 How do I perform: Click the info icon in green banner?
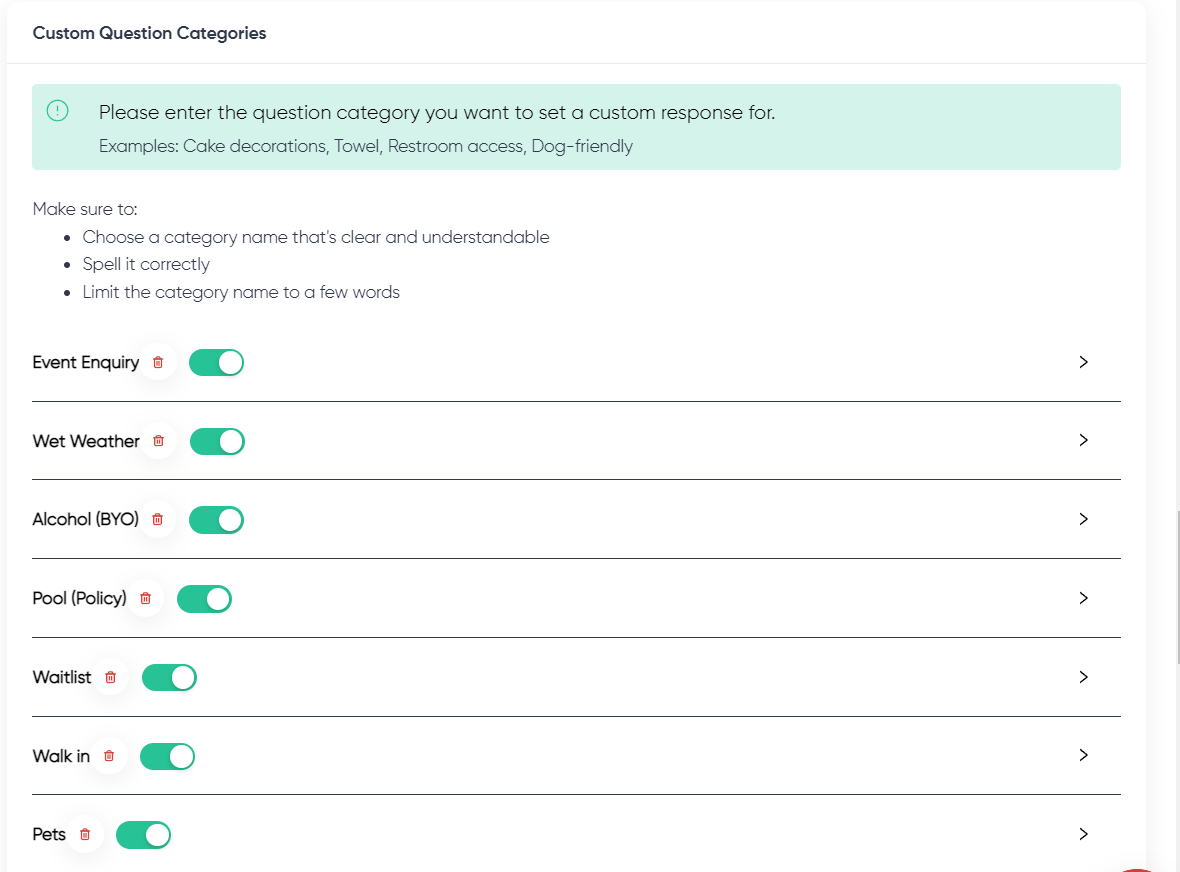coord(58,111)
